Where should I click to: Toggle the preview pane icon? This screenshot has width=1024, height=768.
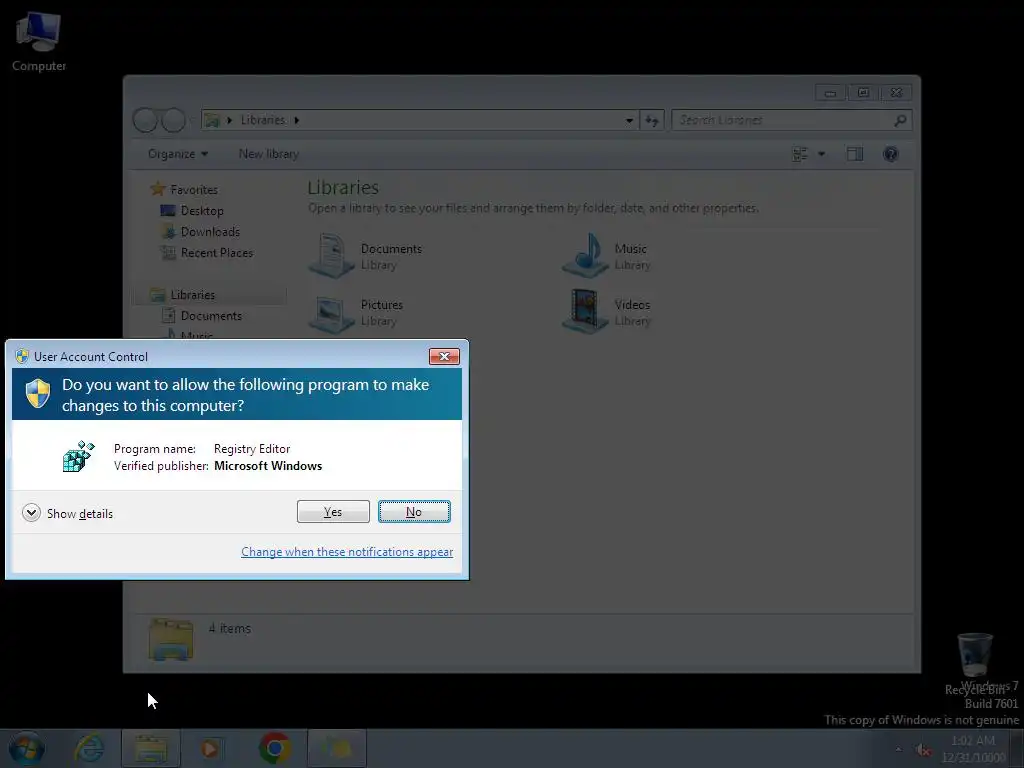(855, 154)
